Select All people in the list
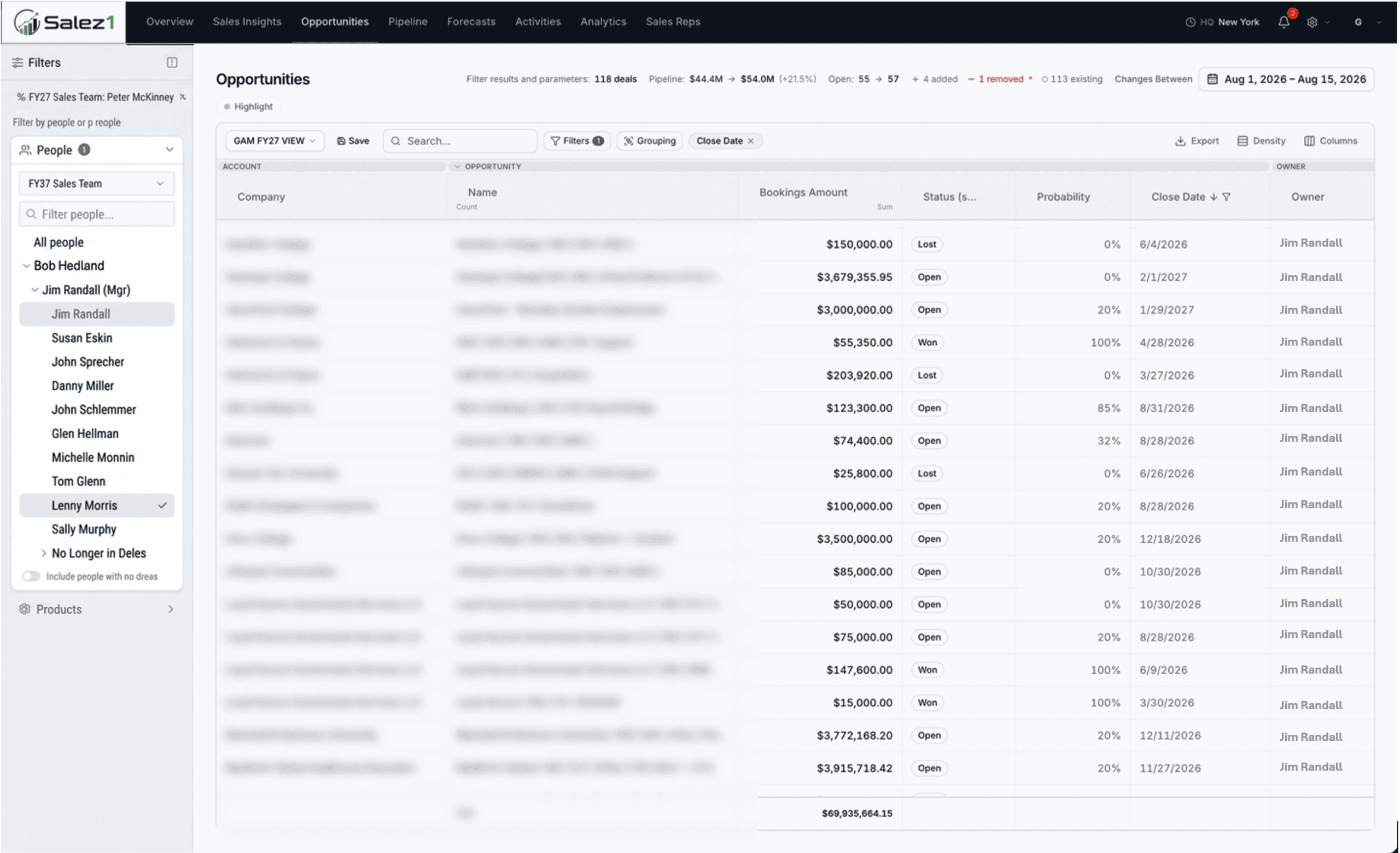 [59, 242]
